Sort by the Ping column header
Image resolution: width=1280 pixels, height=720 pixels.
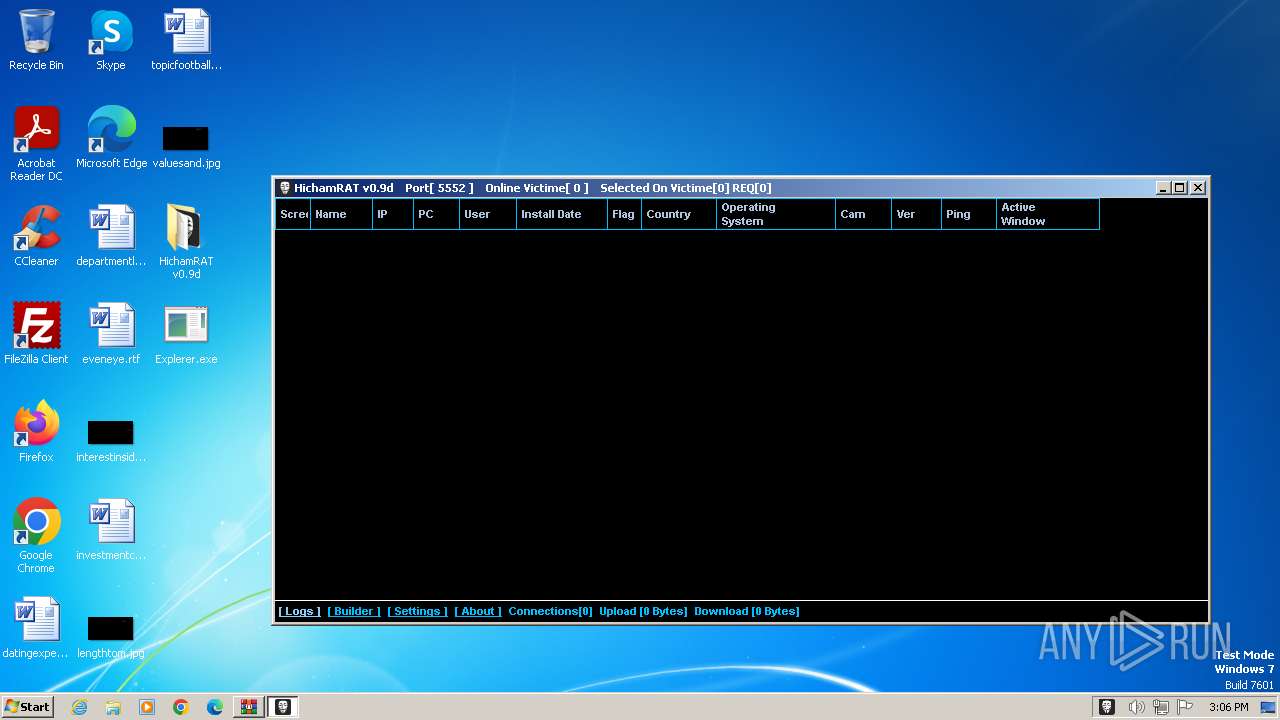[968, 214]
